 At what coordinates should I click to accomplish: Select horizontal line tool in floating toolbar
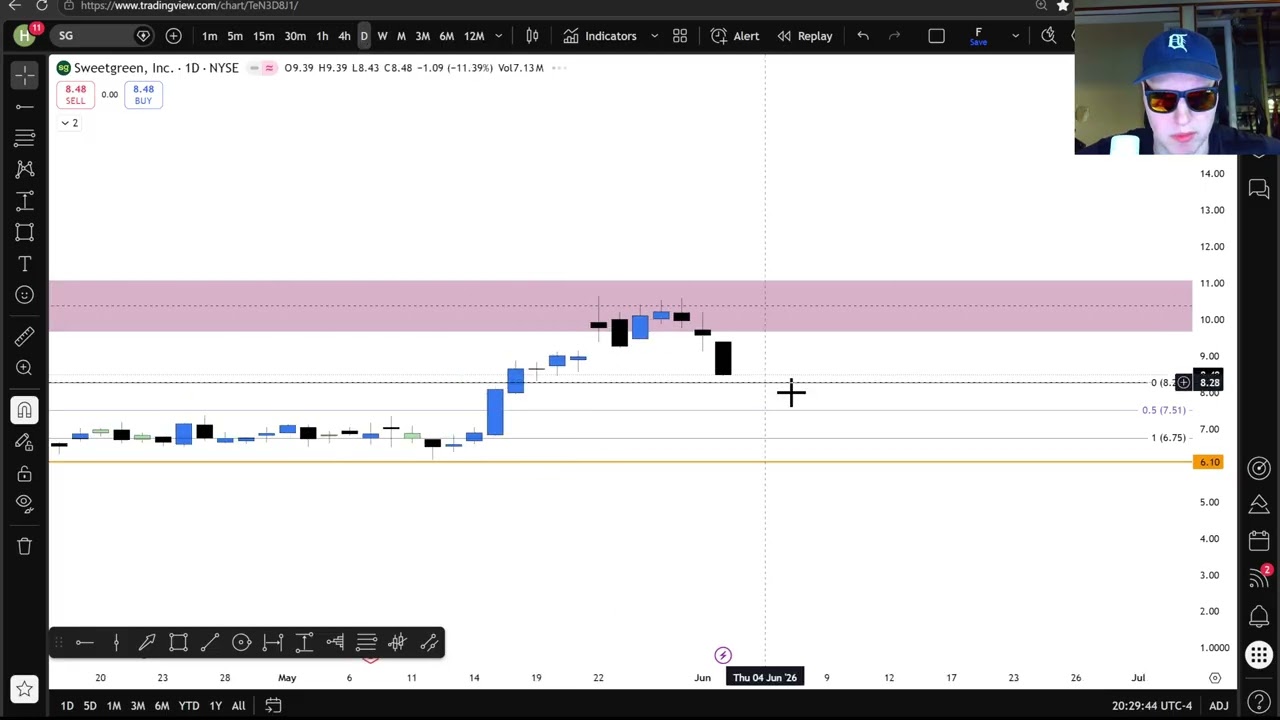[85, 643]
